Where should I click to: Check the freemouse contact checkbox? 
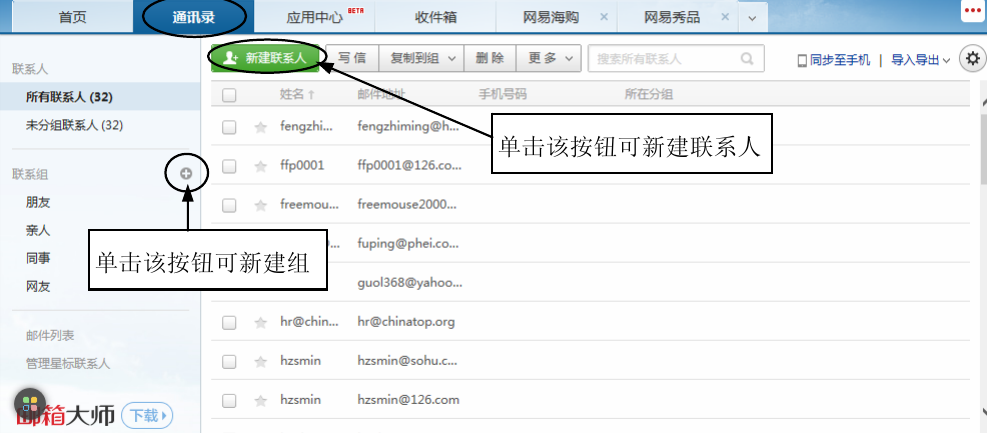(x=229, y=205)
